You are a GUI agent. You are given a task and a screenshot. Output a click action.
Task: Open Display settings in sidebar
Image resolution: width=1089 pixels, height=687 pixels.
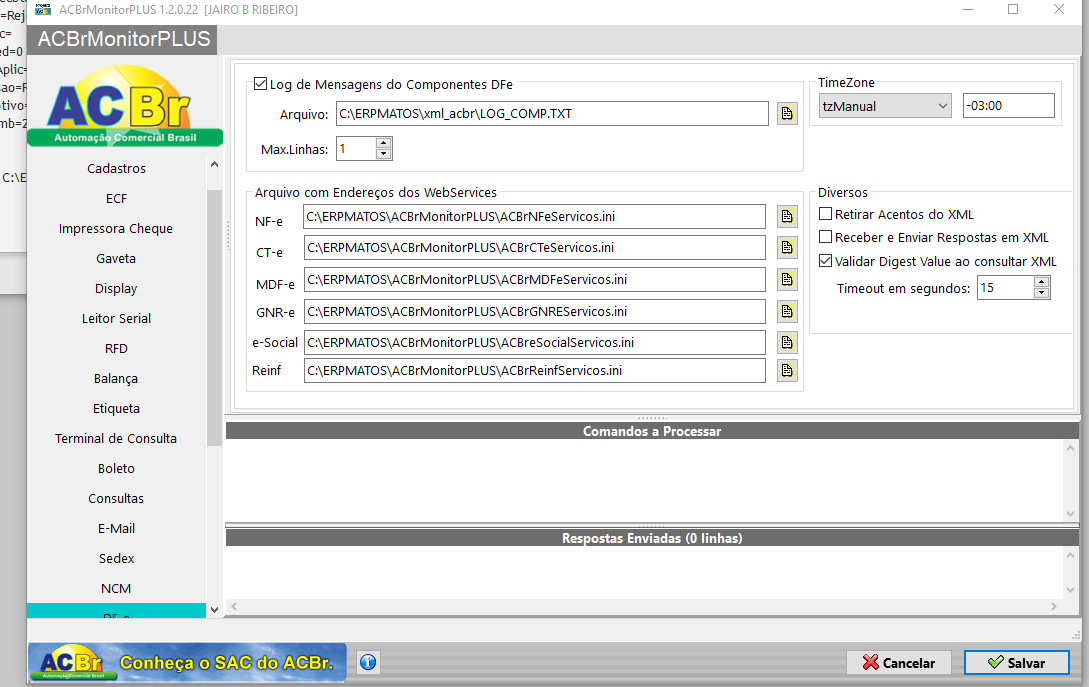(116, 288)
